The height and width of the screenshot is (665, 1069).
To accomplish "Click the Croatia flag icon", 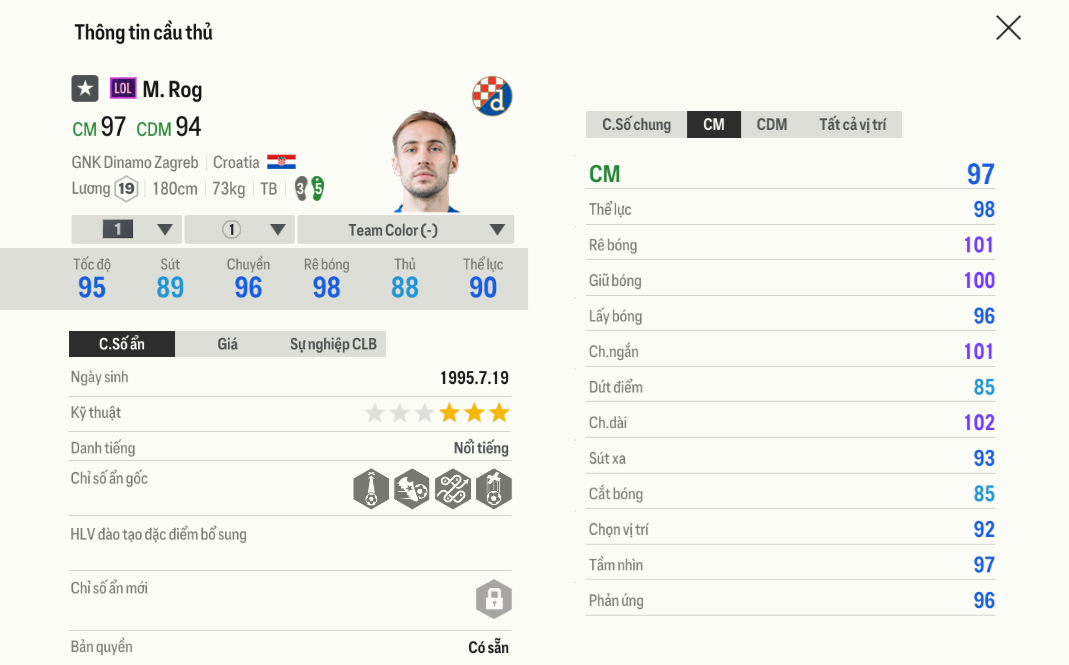I will (281, 162).
